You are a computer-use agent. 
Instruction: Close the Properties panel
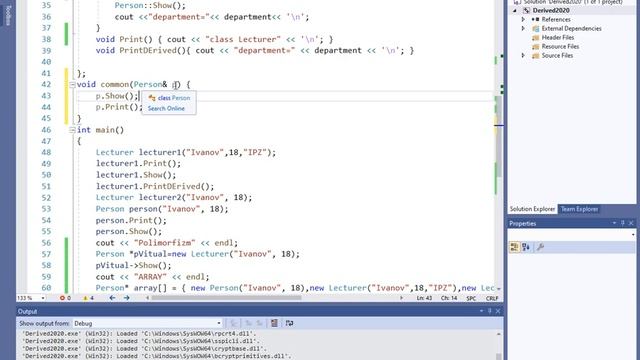point(631,223)
